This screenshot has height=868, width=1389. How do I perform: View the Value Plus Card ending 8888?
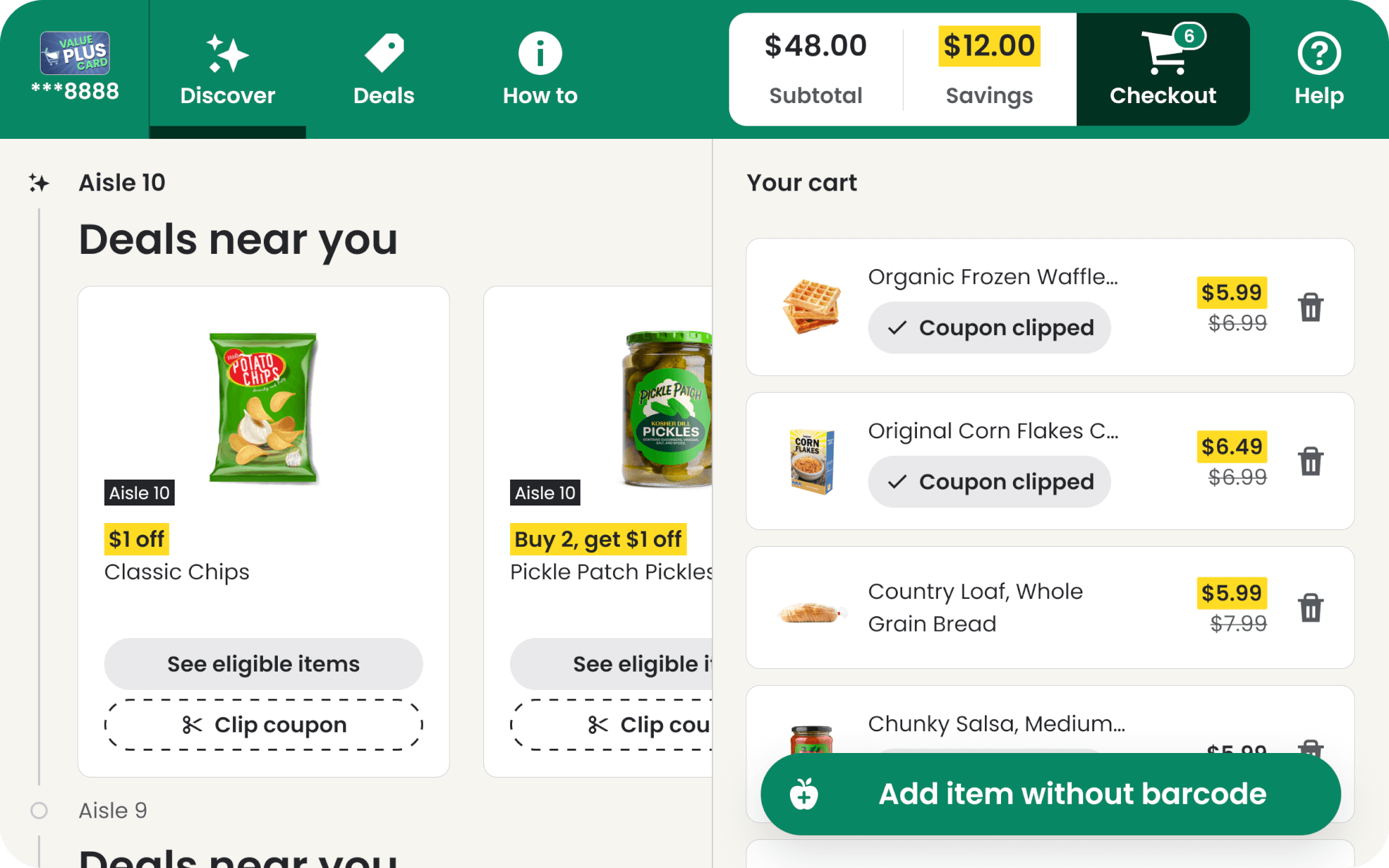click(74, 67)
